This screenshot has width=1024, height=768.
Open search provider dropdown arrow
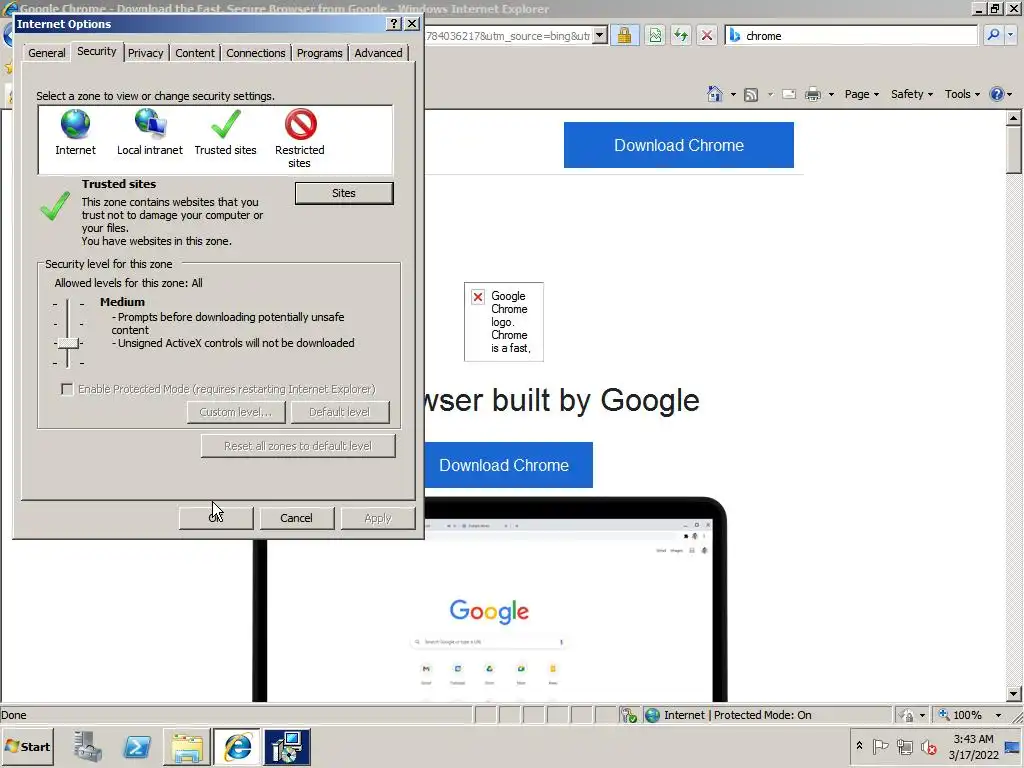[x=1011, y=35]
